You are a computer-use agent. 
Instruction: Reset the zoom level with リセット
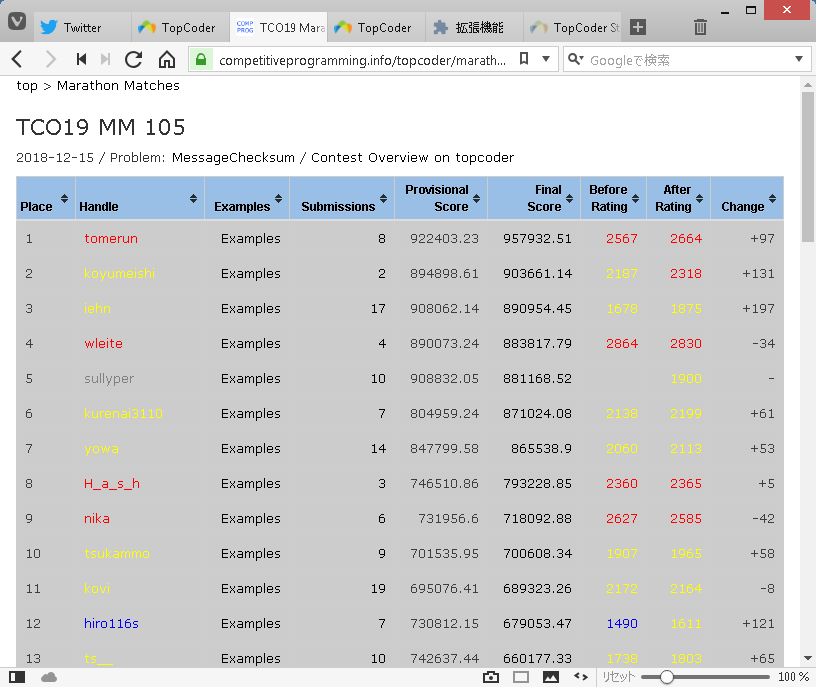[618, 677]
